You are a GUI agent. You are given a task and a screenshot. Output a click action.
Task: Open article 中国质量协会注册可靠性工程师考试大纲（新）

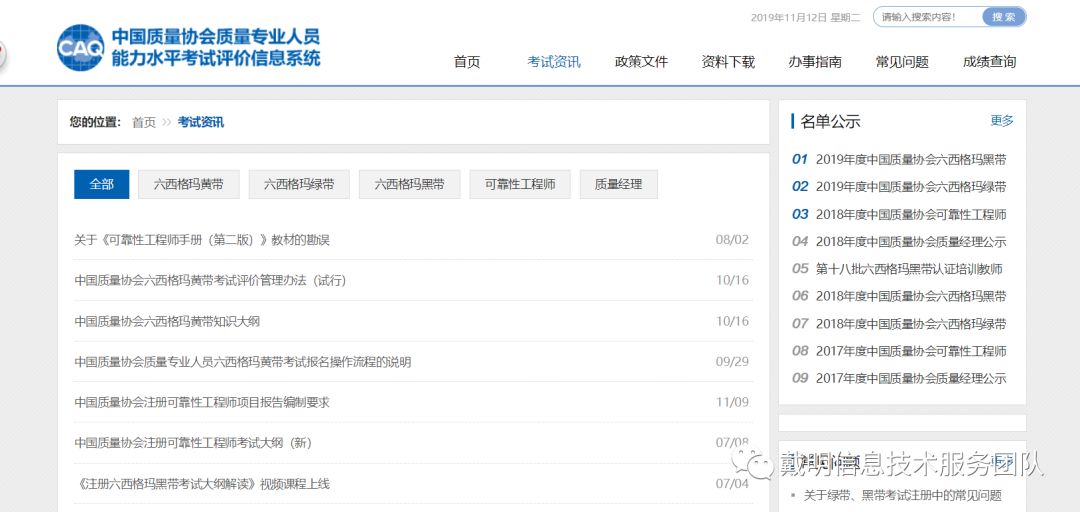pyautogui.click(x=194, y=443)
